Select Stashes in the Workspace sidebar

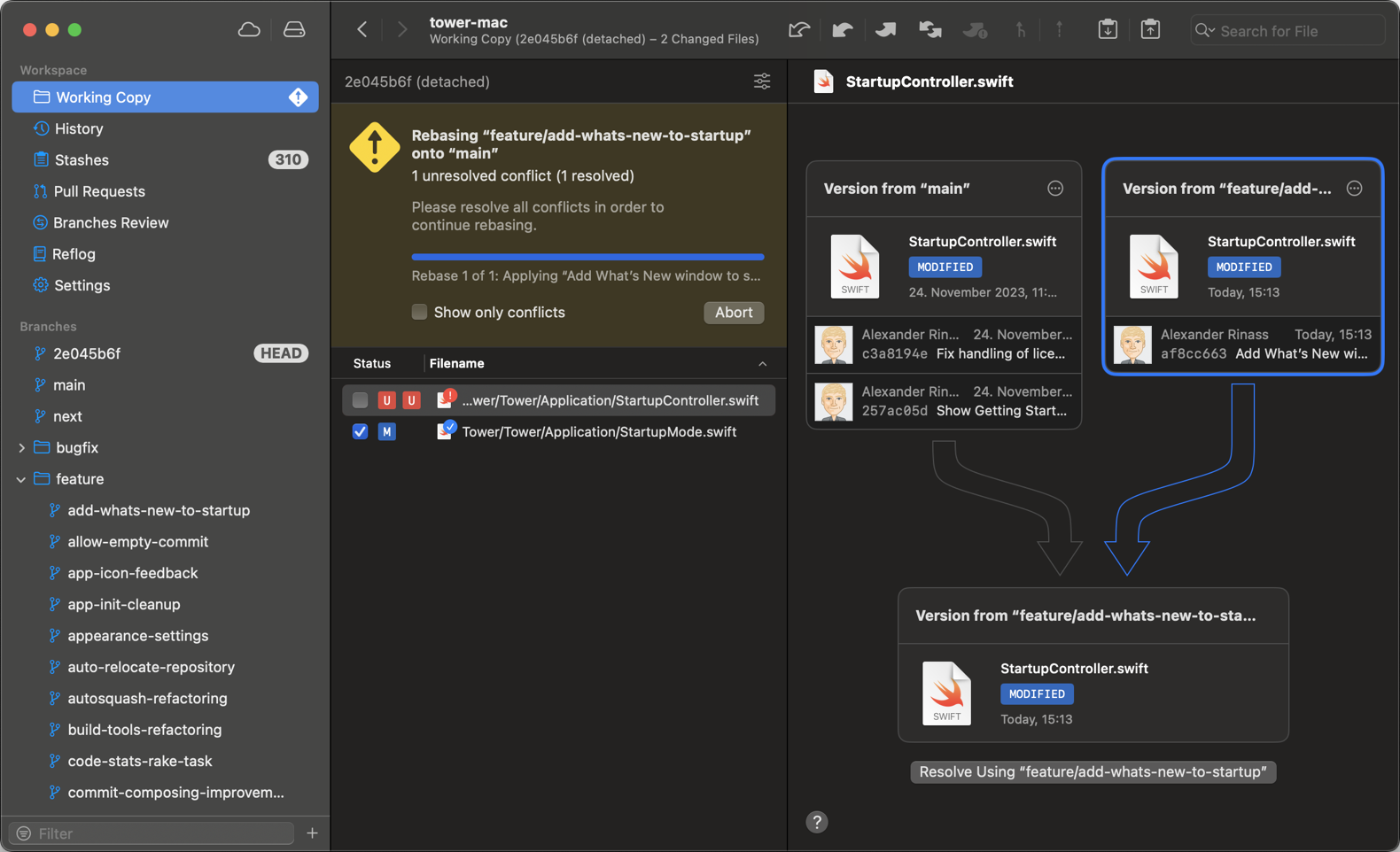[x=82, y=160]
